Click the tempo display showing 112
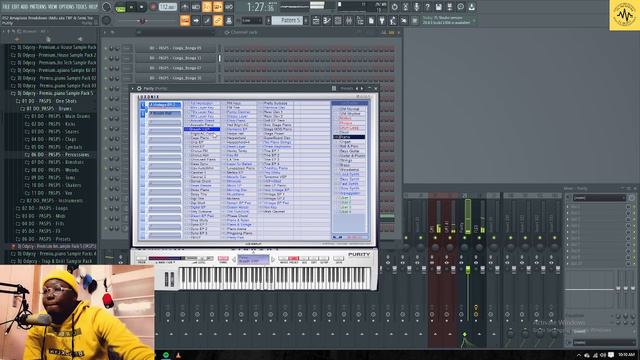This screenshot has height=360, width=640. point(167,7)
